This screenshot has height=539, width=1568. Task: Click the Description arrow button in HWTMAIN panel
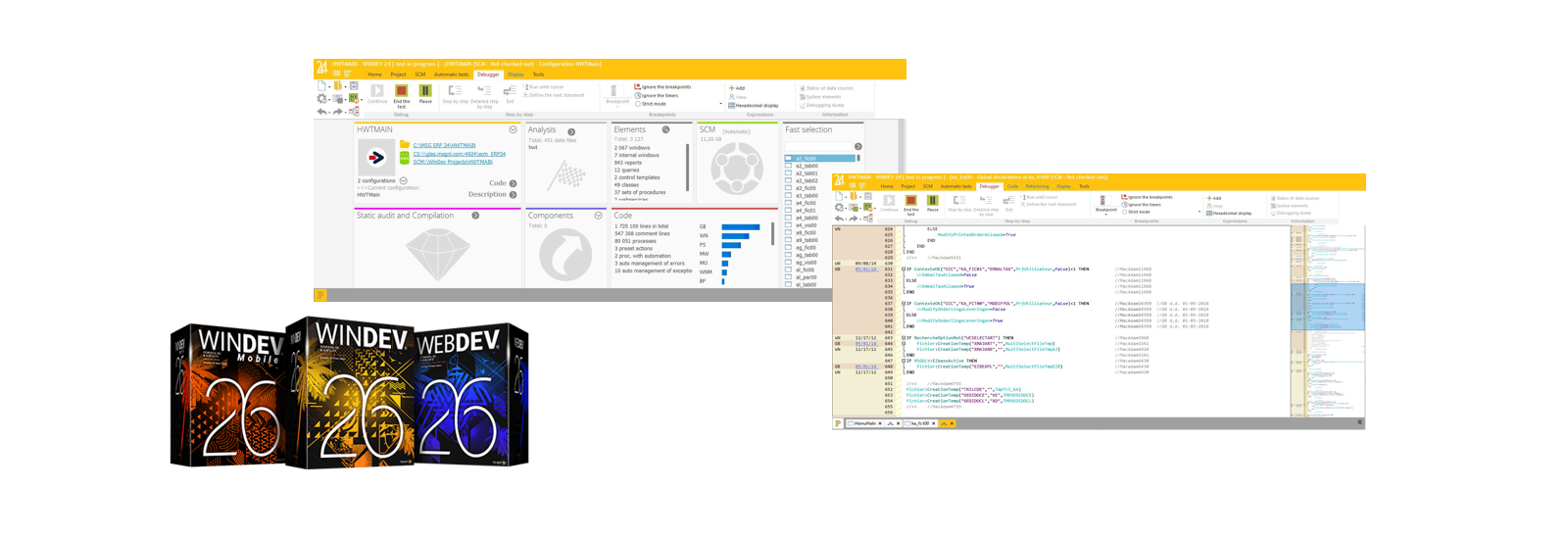(513, 194)
